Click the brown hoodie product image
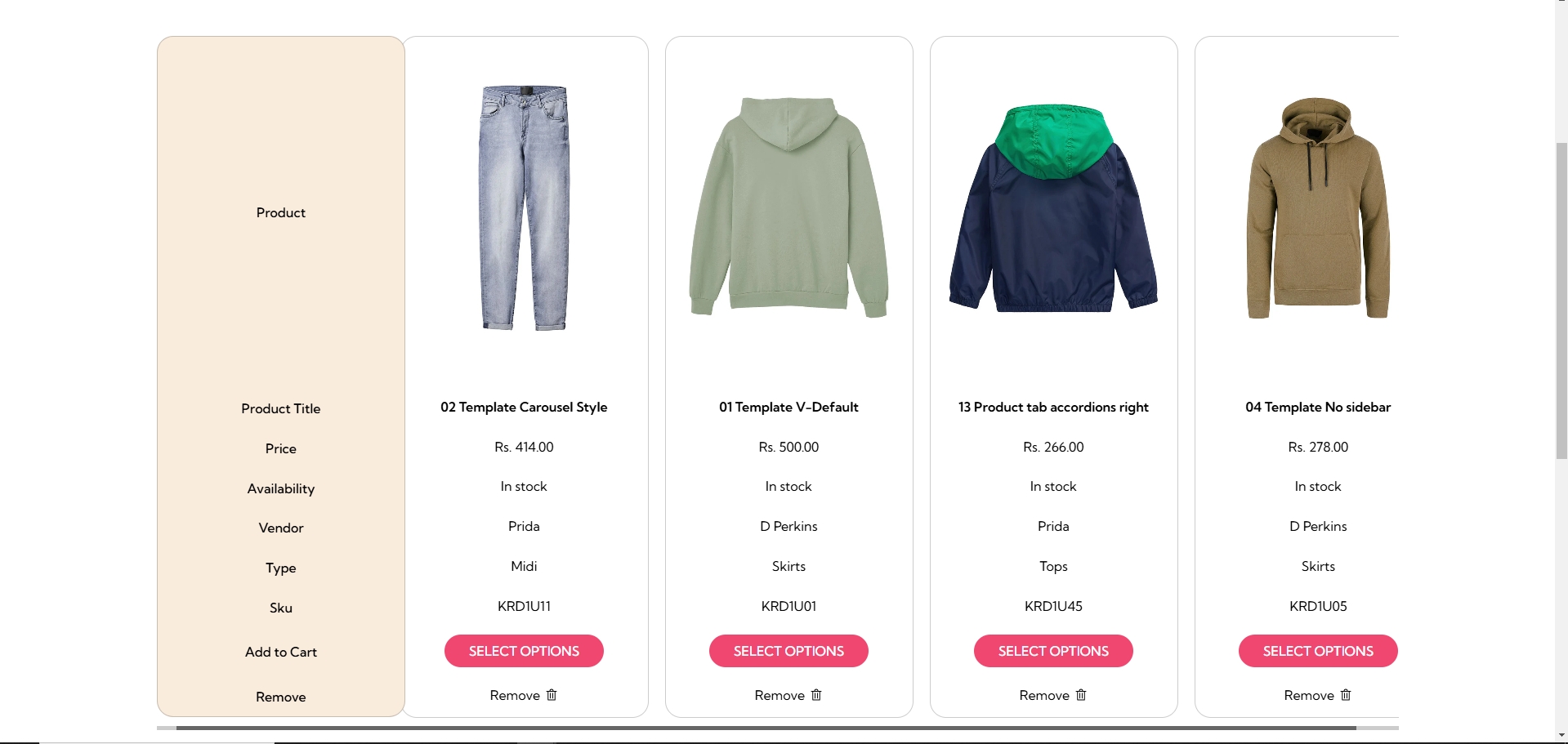 click(1318, 208)
